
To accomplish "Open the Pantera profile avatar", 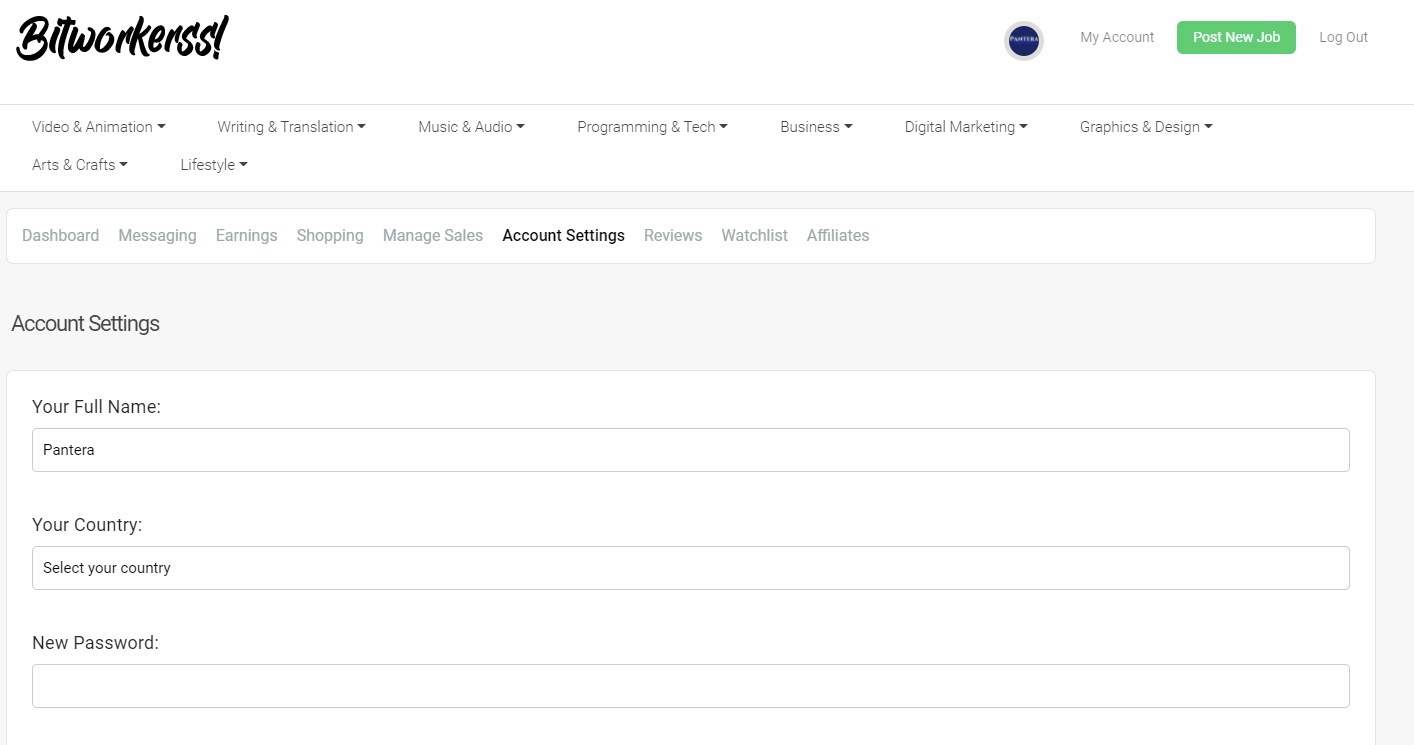I will pos(1024,41).
